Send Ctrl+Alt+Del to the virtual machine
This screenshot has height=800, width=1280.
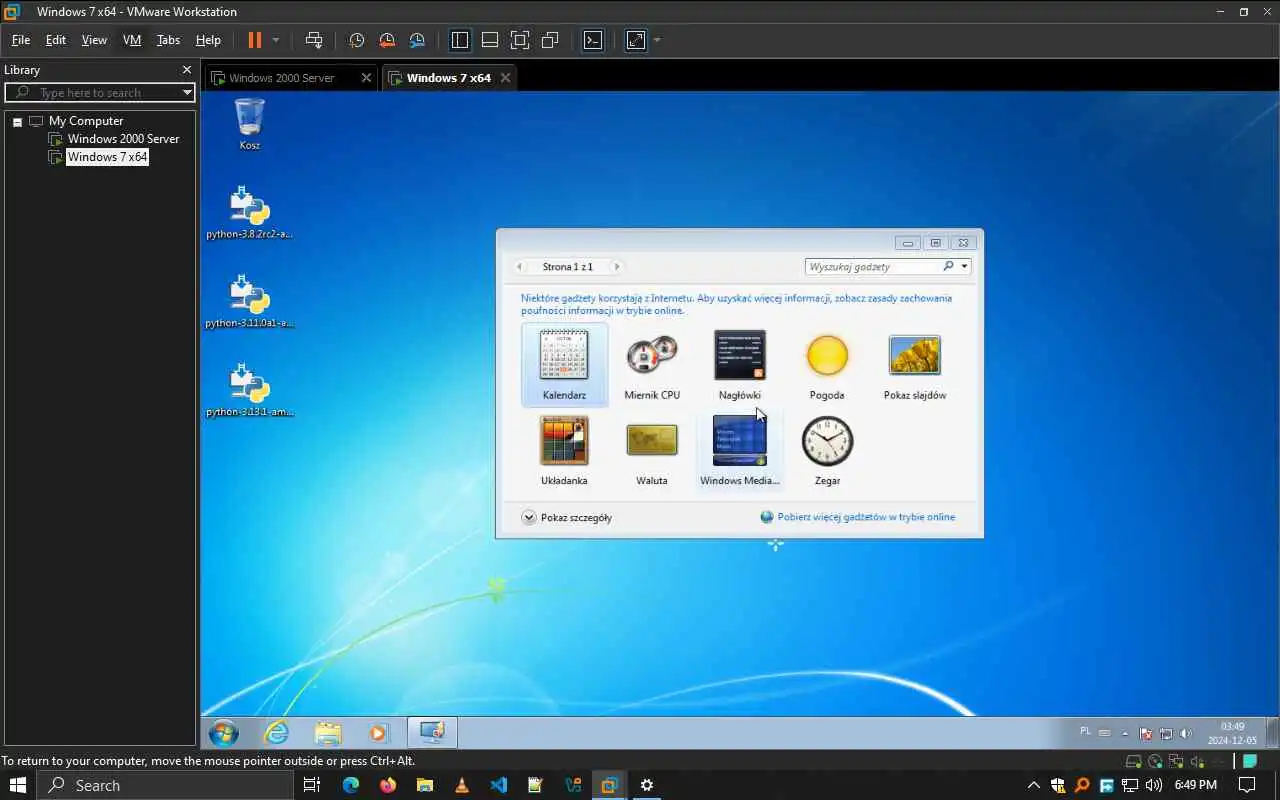pyautogui.click(x=314, y=40)
